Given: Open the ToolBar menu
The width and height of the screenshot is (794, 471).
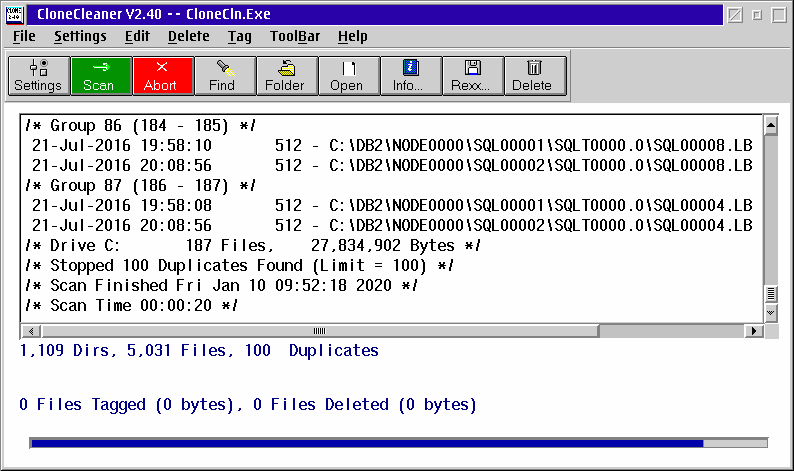Looking at the screenshot, I should pyautogui.click(x=295, y=36).
